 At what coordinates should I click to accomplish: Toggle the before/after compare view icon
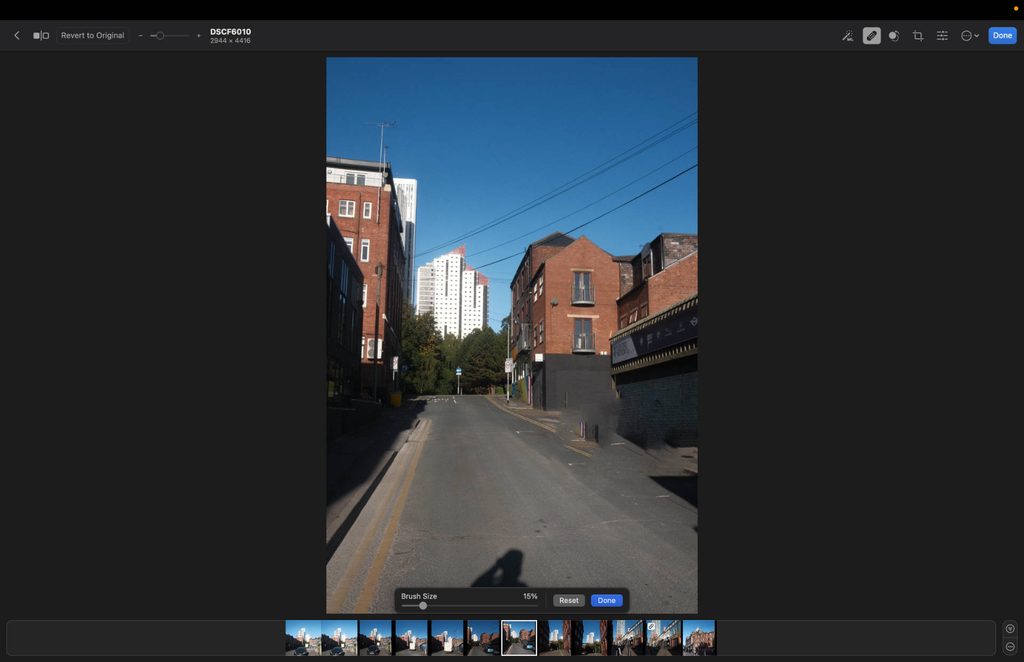pyautogui.click(x=41, y=35)
